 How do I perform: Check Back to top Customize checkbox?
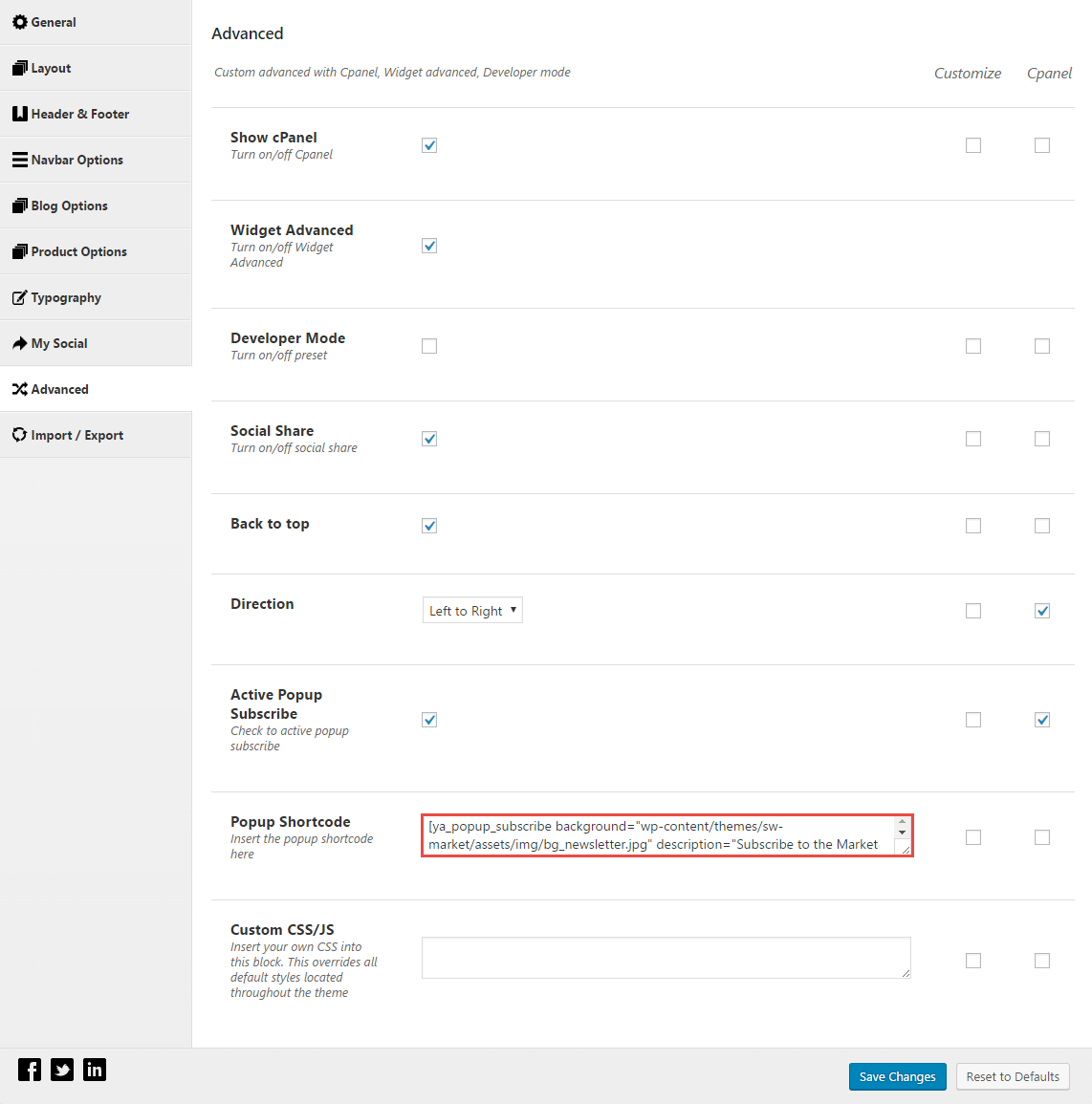click(x=972, y=526)
